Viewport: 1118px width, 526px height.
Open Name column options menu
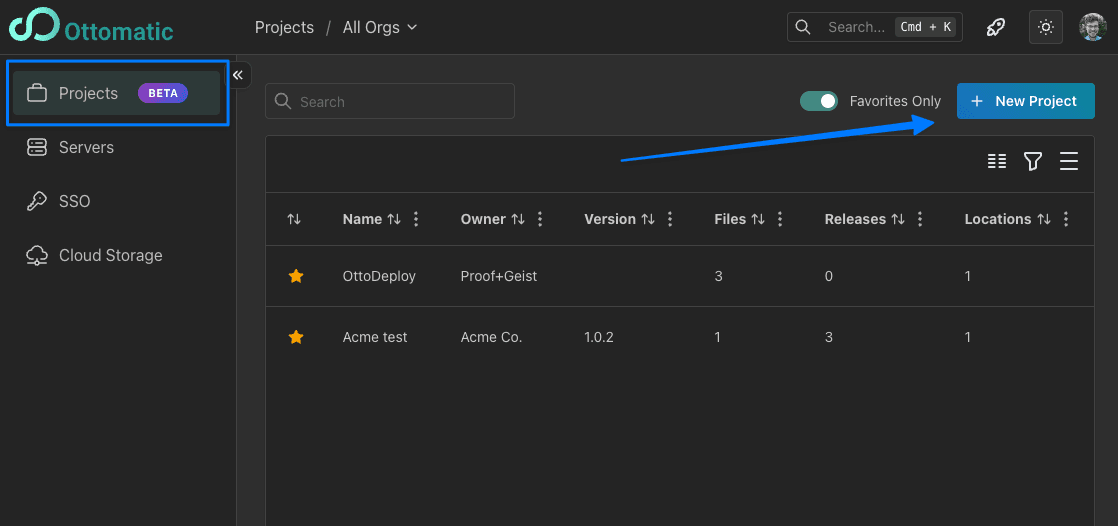click(416, 219)
